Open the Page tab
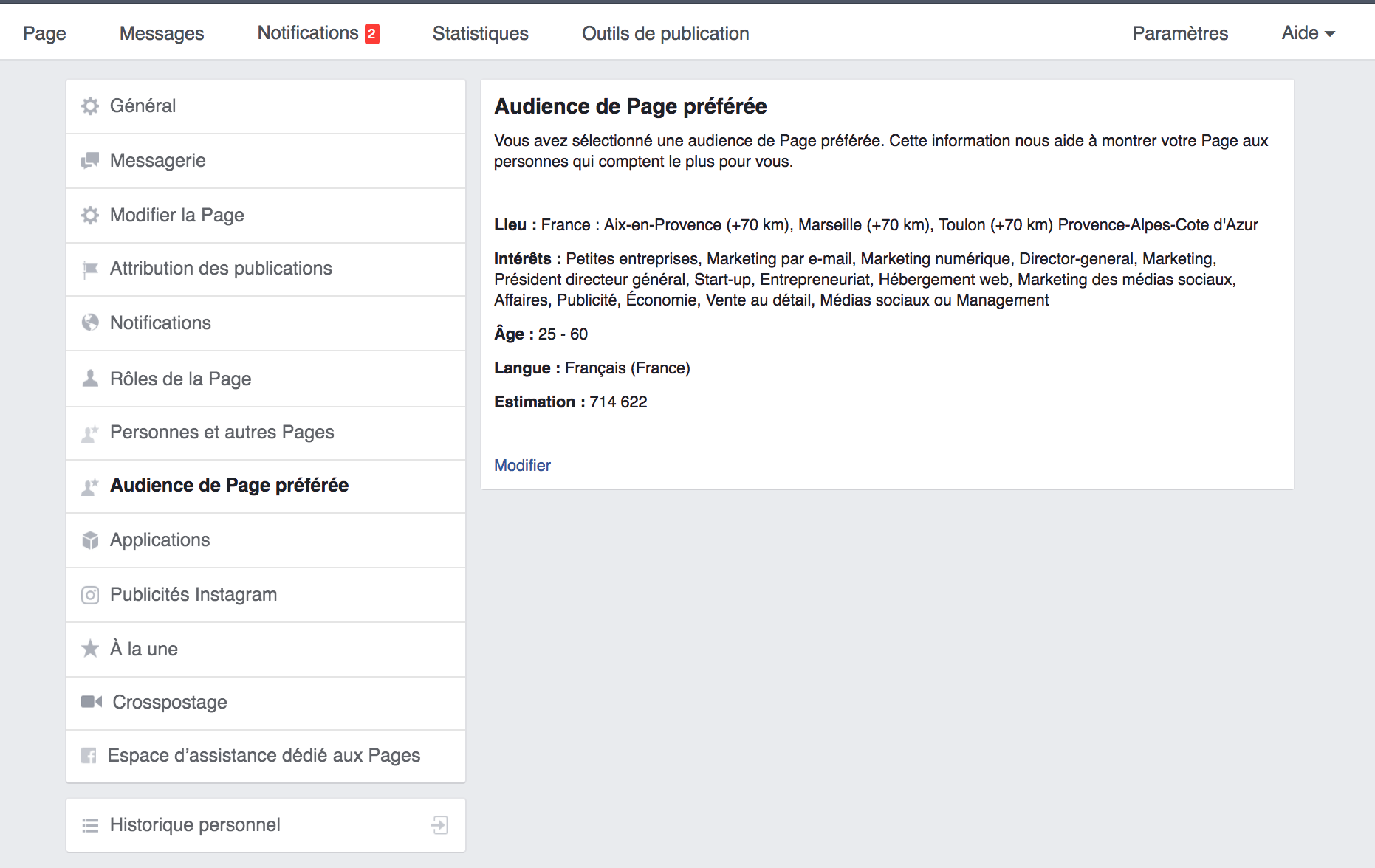Screen dimensions: 1375x868 click(x=44, y=33)
